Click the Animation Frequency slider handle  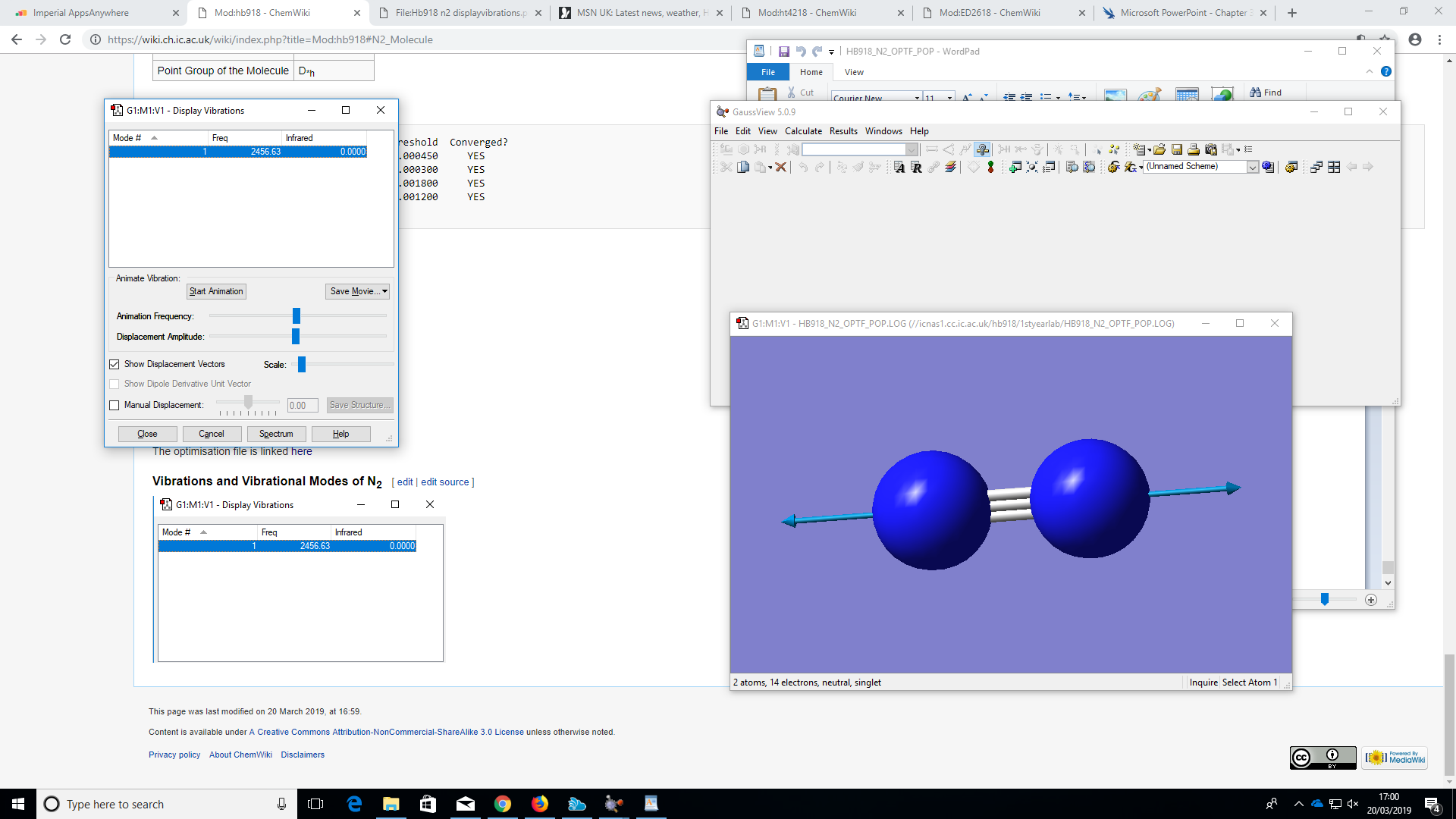297,315
